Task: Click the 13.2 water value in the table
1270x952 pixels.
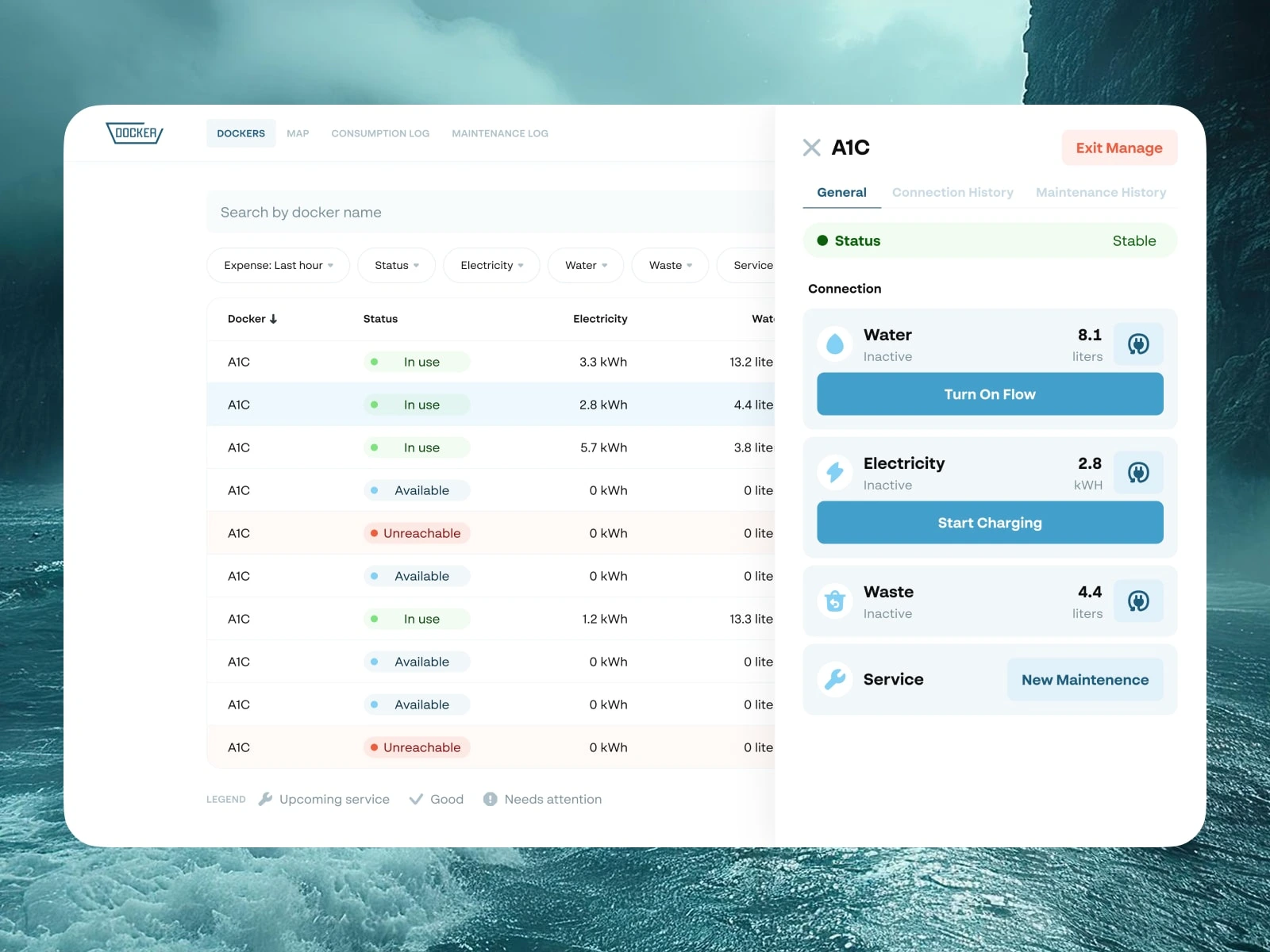Action: (751, 362)
